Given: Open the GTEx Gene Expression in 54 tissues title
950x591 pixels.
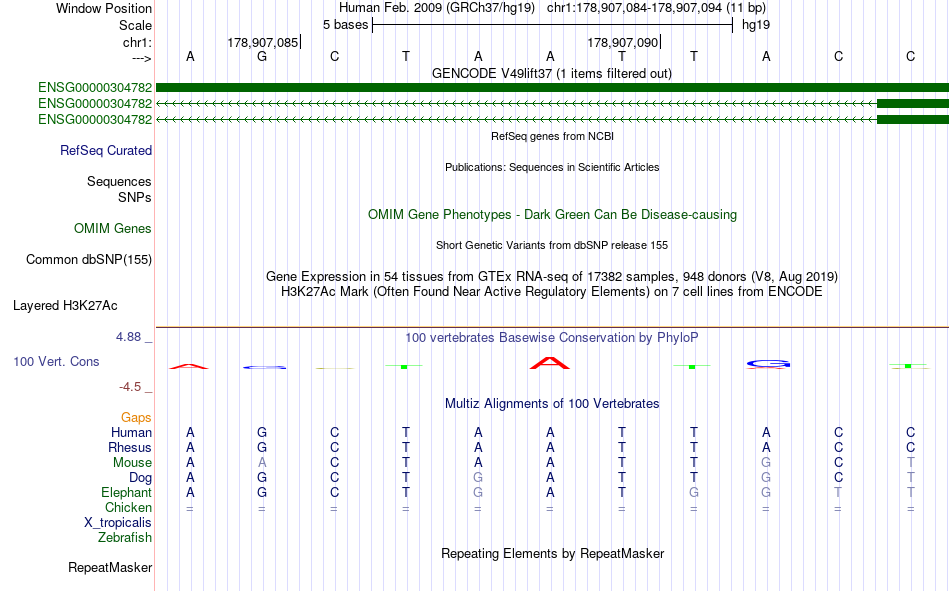Looking at the screenshot, I should (x=552, y=276).
